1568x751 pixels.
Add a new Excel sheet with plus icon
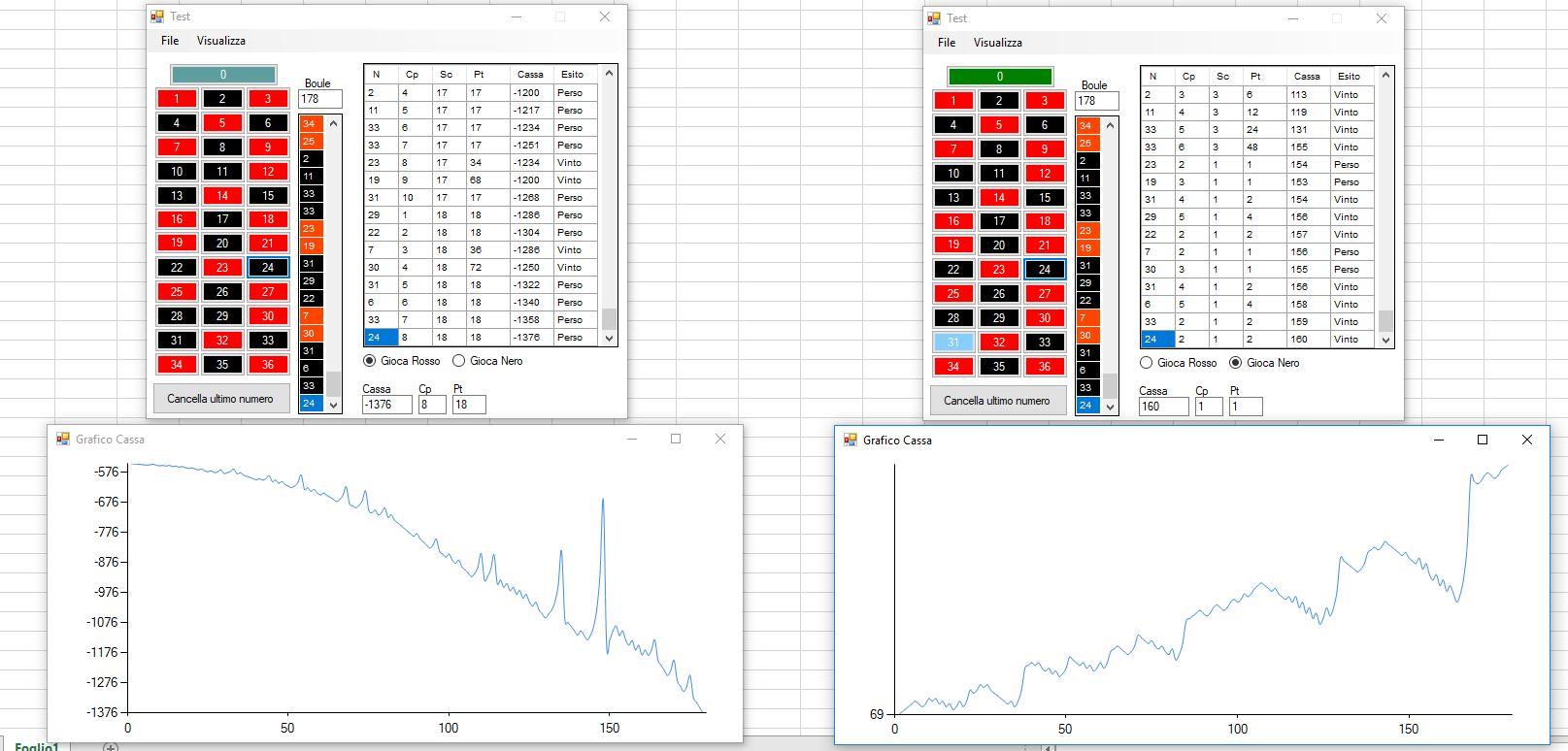point(111,746)
